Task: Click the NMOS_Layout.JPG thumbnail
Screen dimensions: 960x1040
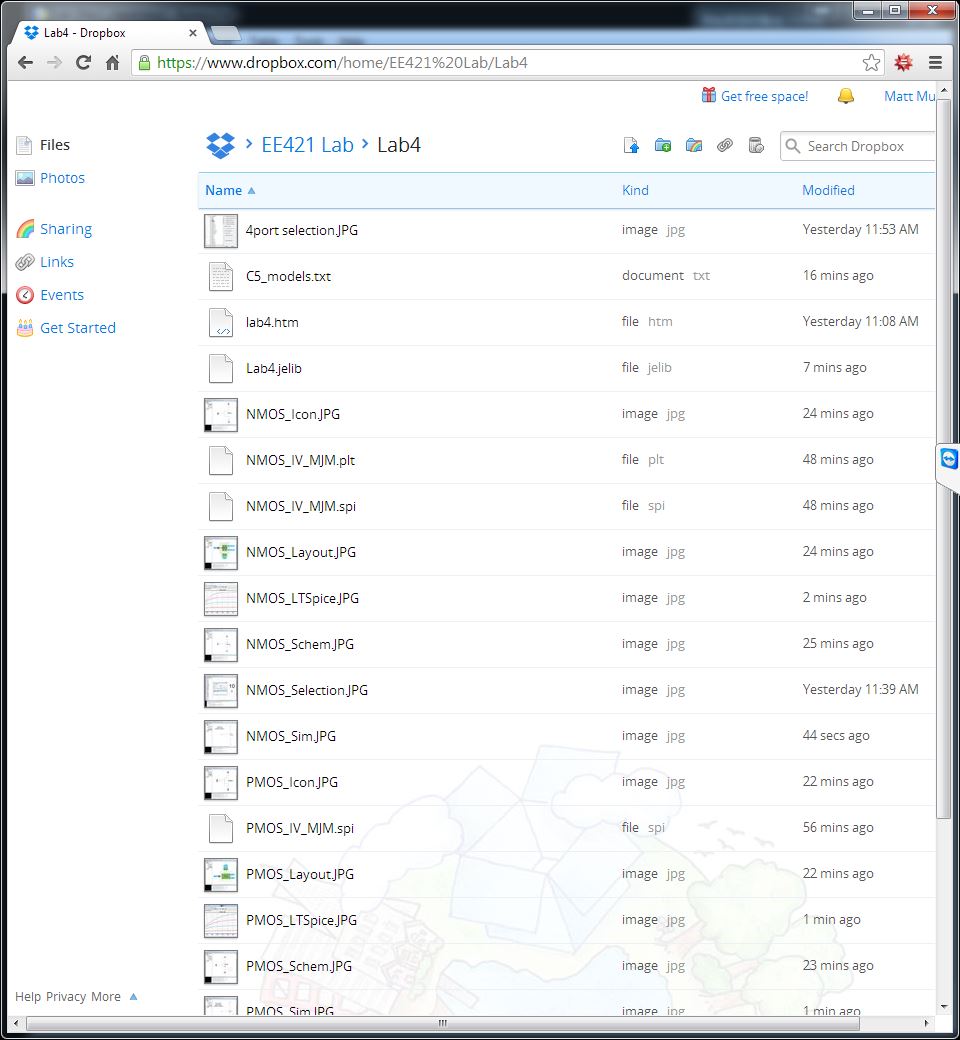Action: pos(221,552)
